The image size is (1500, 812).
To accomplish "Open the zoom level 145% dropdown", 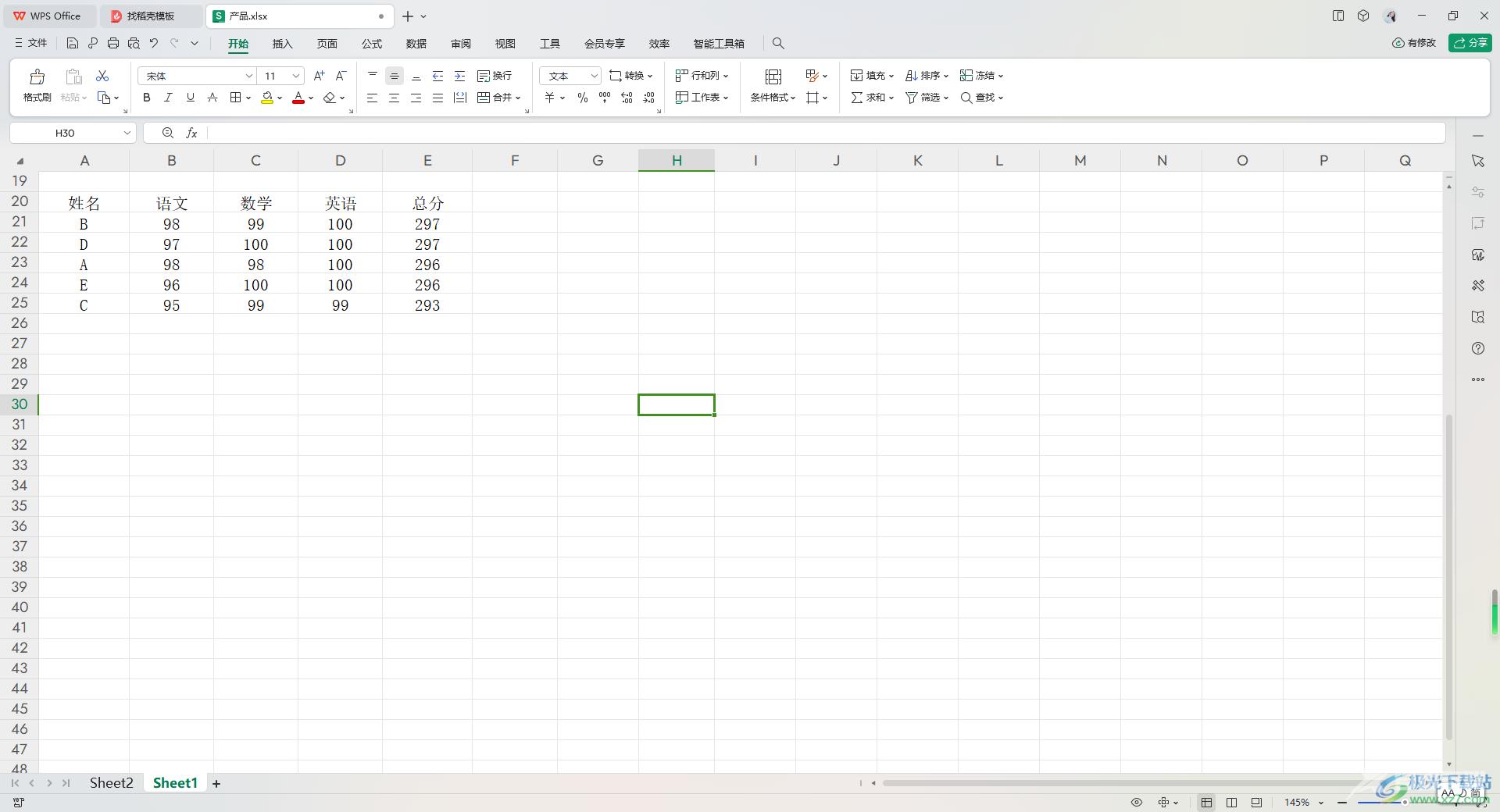I will 1321,803.
